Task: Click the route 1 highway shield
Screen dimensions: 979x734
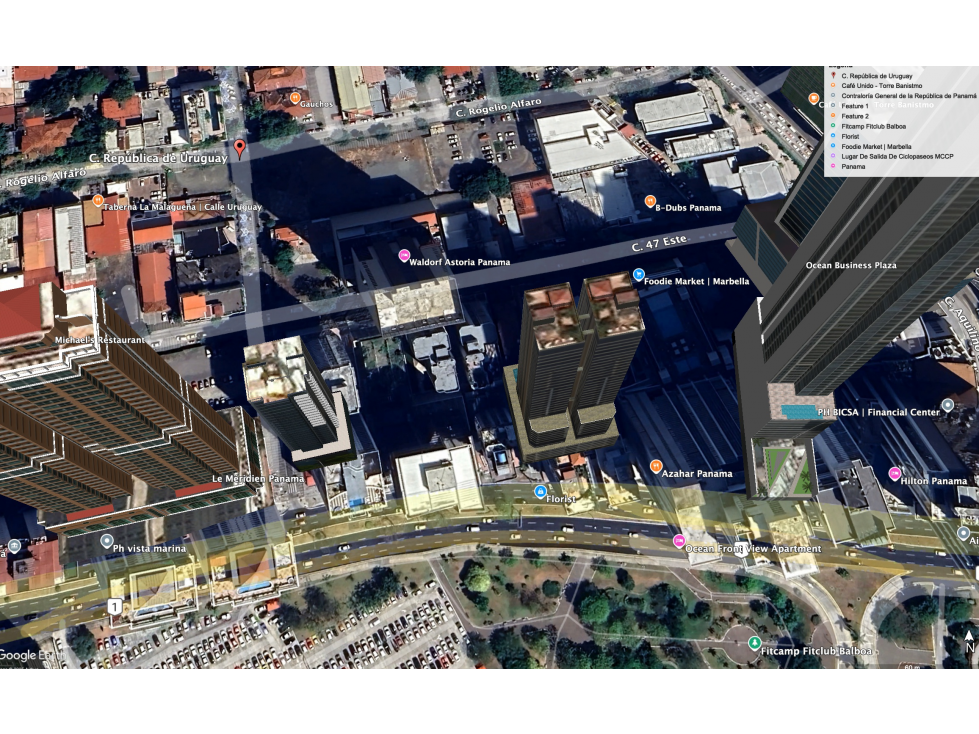Action: click(114, 606)
